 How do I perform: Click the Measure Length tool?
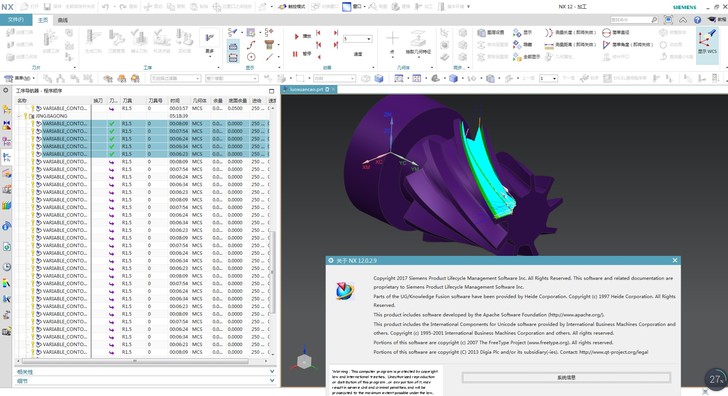point(570,32)
